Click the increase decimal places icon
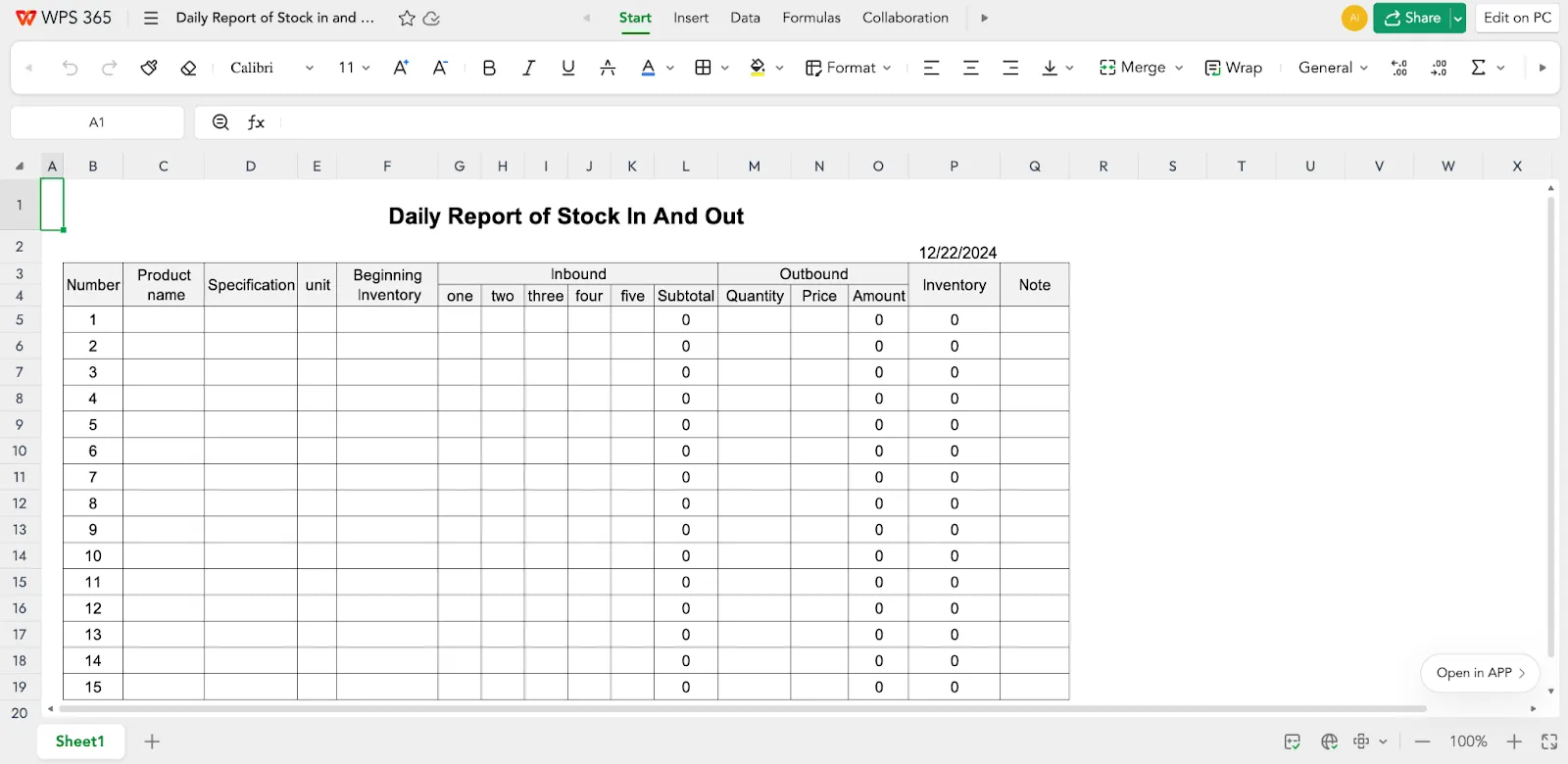 pyautogui.click(x=1399, y=68)
